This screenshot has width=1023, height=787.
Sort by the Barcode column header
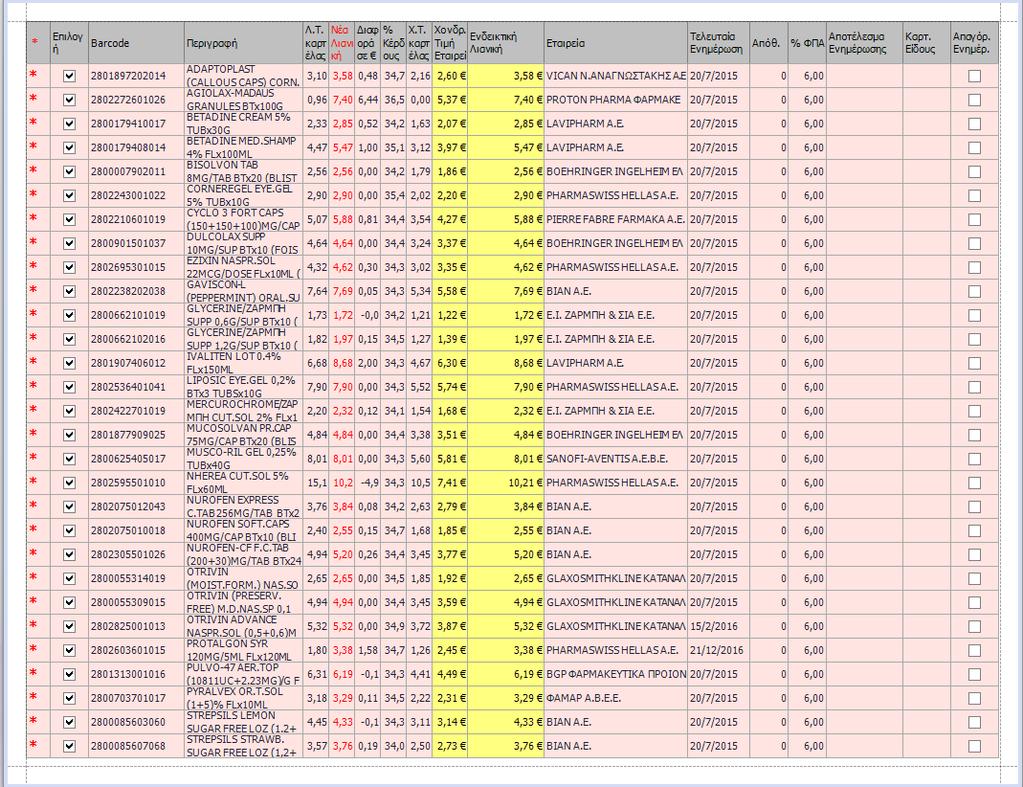[x=136, y=43]
